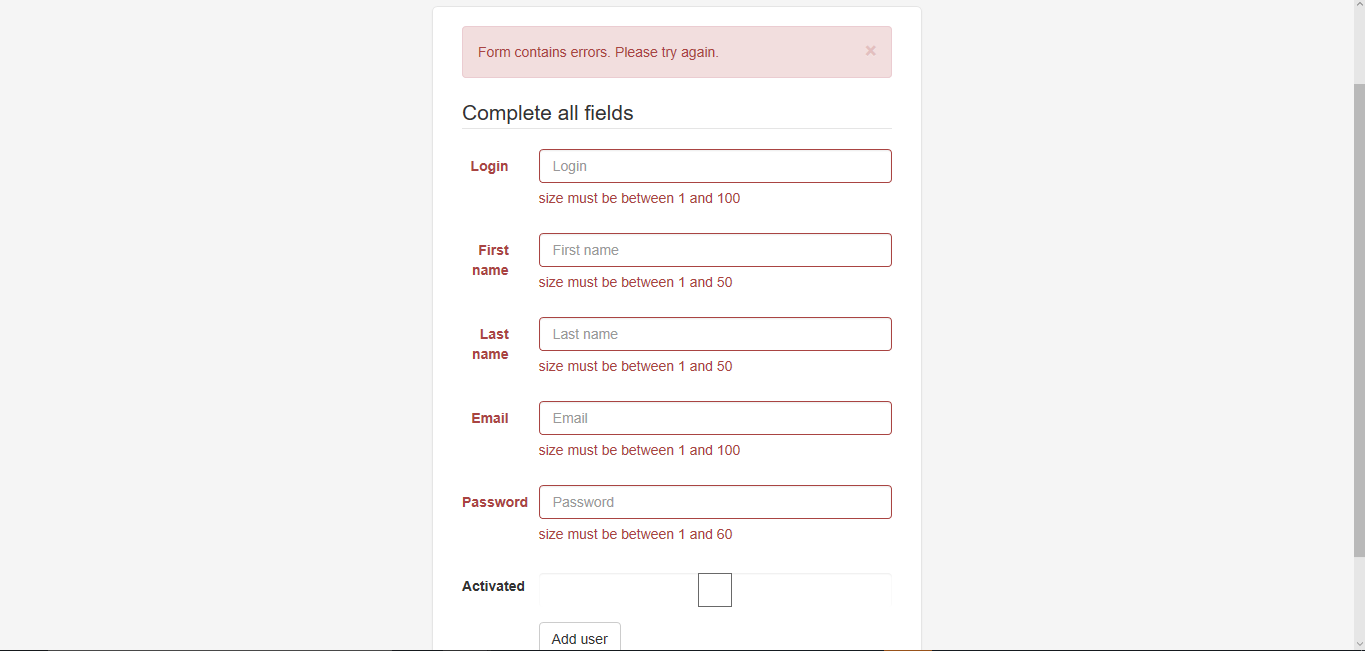Click the Activated label text

pyautogui.click(x=493, y=586)
